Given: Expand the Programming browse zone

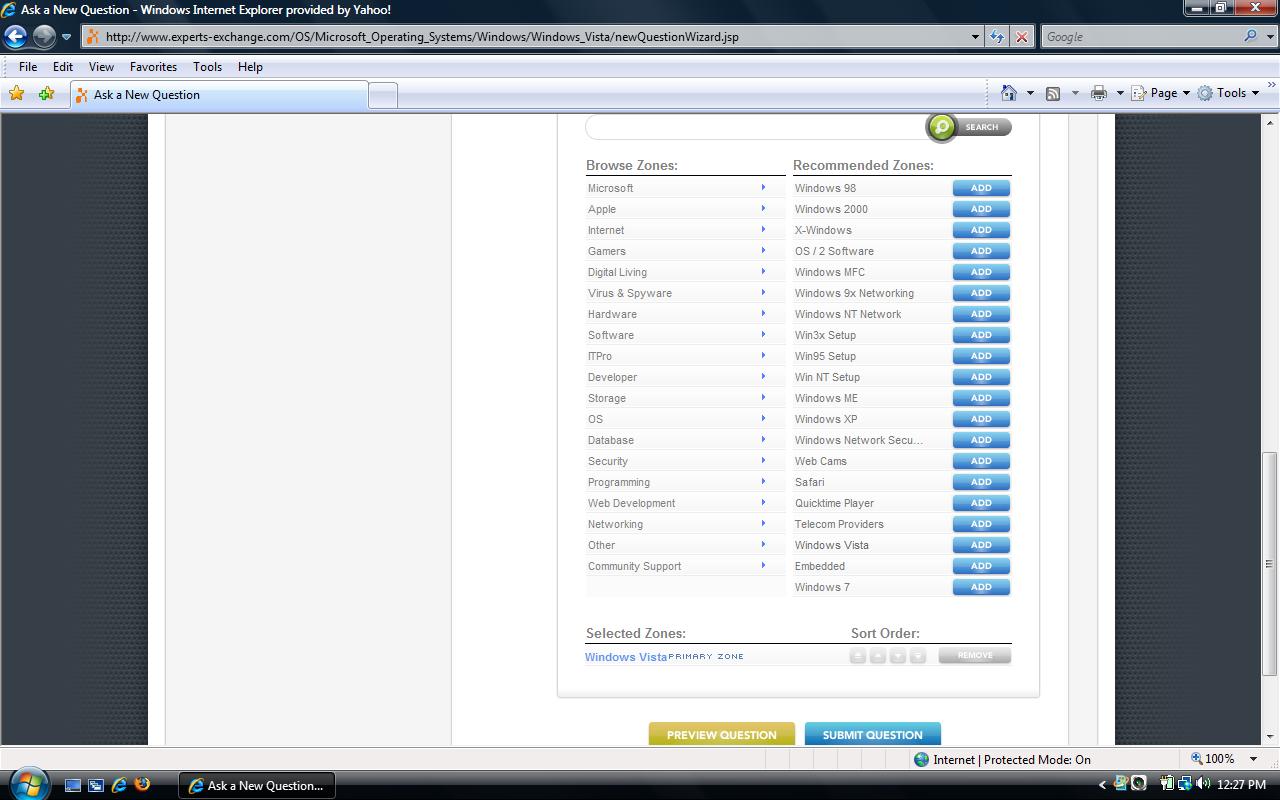Looking at the screenshot, I should [x=763, y=481].
